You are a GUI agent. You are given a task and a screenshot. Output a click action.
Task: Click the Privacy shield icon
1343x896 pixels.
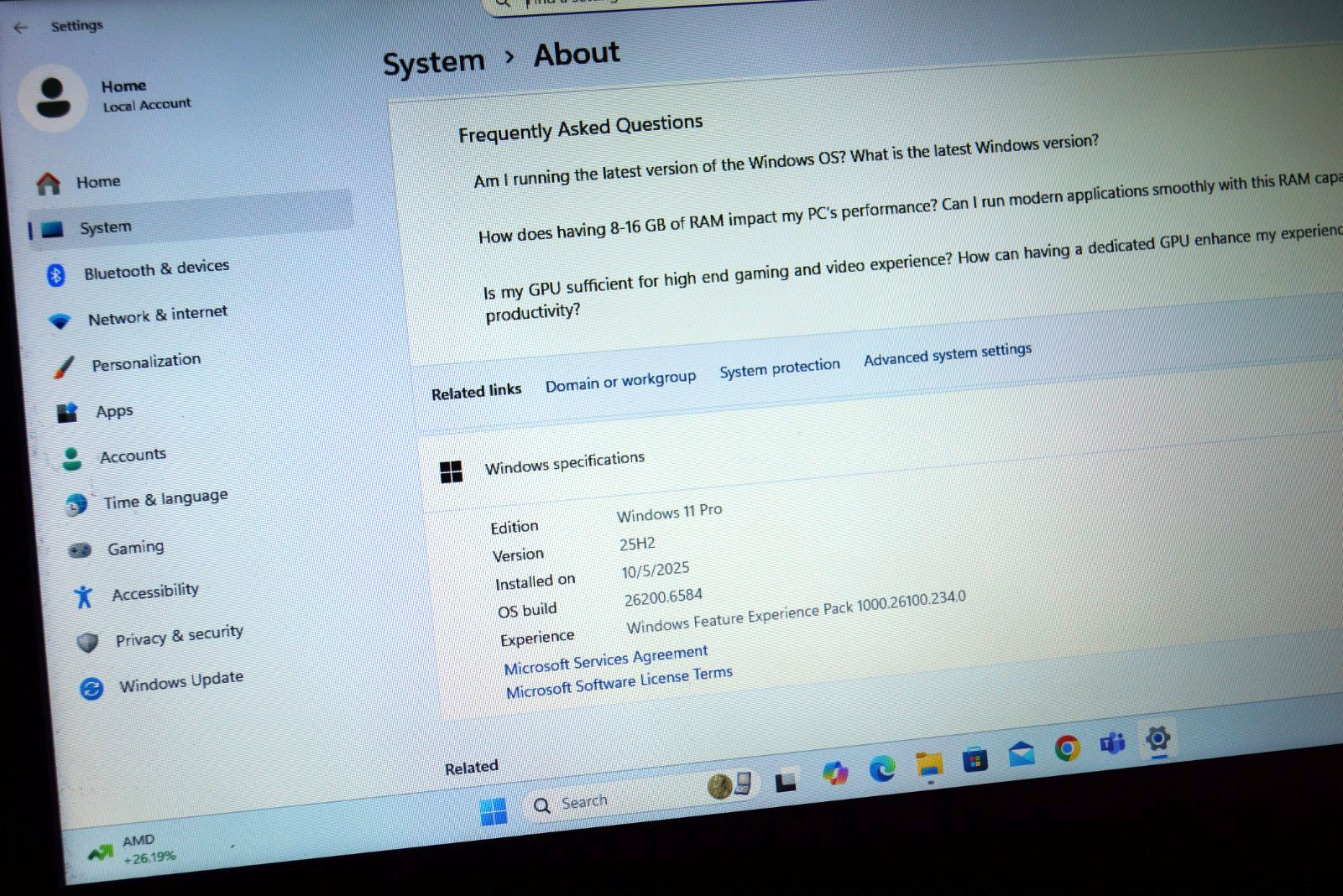[87, 643]
